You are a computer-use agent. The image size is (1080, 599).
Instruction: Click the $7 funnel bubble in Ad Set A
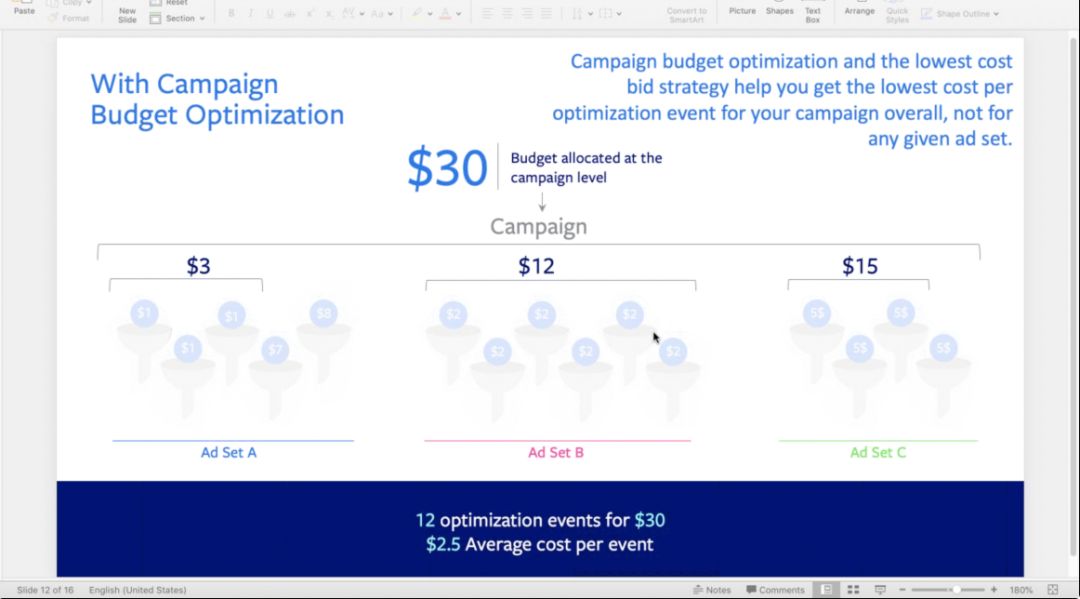275,350
